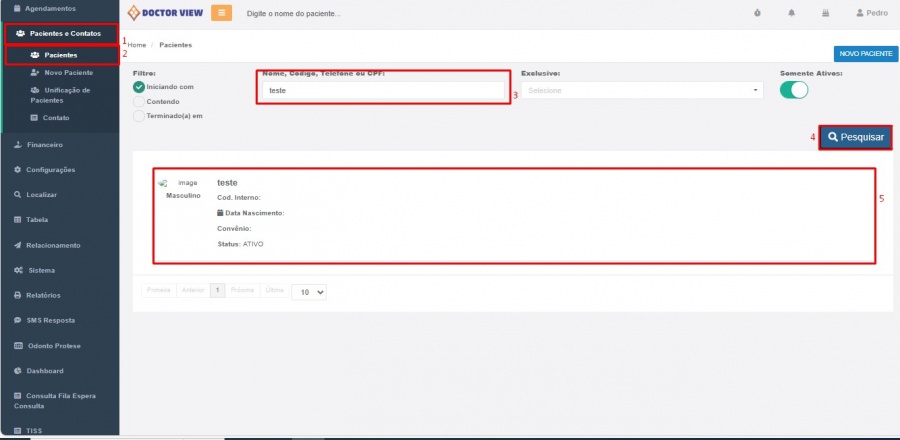Open notifications bell icon

point(792,13)
